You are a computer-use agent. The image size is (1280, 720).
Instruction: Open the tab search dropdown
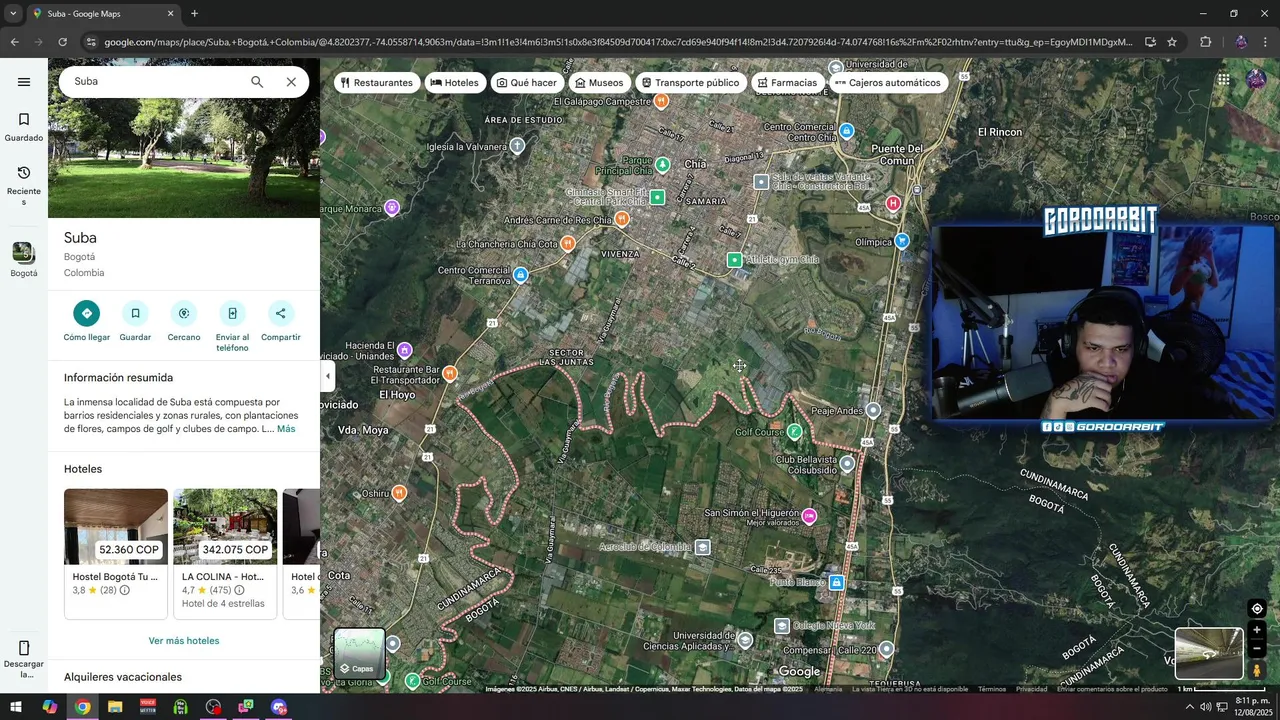point(13,14)
